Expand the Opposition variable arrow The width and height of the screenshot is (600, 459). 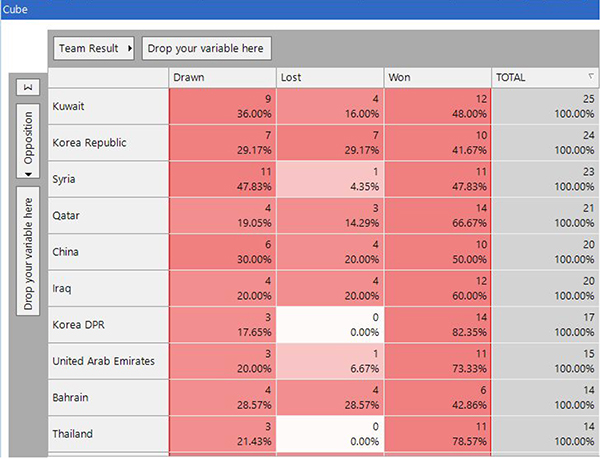pos(28,172)
